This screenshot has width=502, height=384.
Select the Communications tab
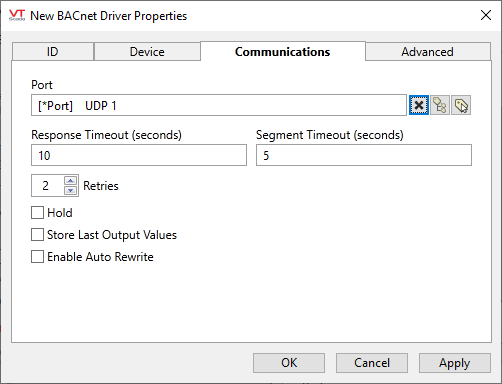283,51
